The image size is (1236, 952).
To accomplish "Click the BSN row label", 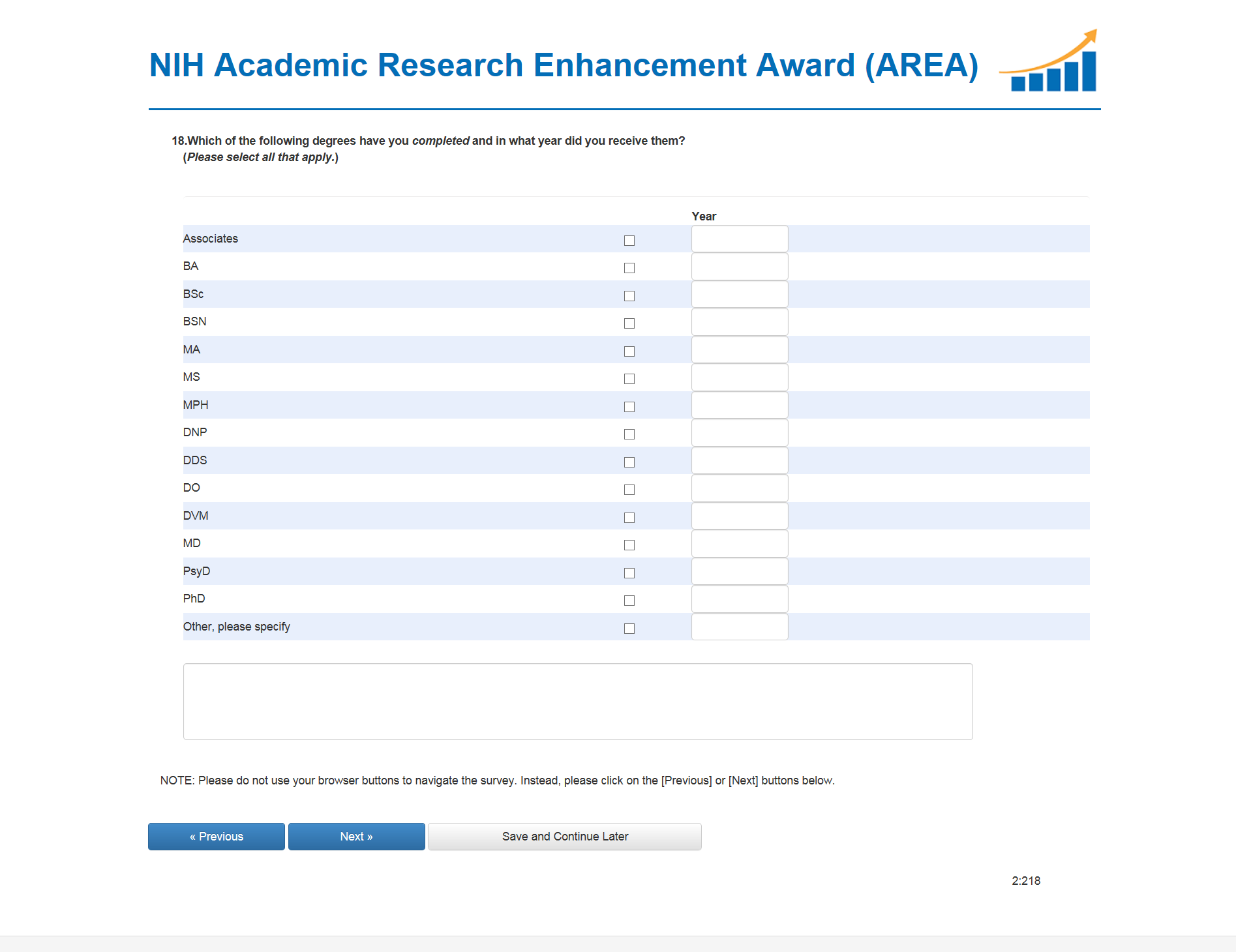I will tap(195, 321).
